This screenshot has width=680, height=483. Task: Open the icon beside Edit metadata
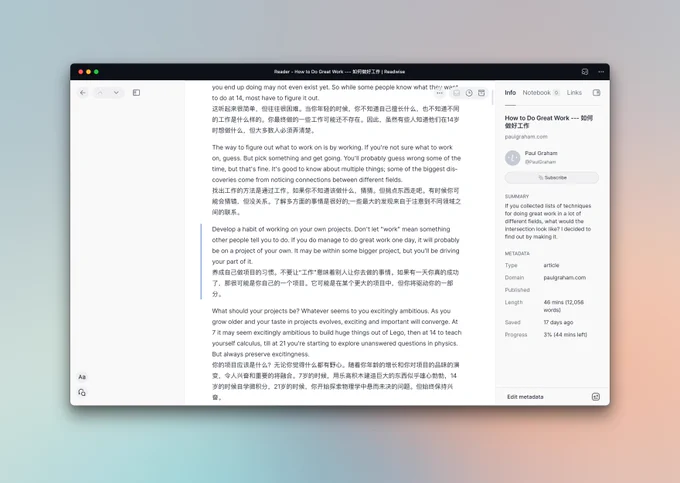coord(596,397)
